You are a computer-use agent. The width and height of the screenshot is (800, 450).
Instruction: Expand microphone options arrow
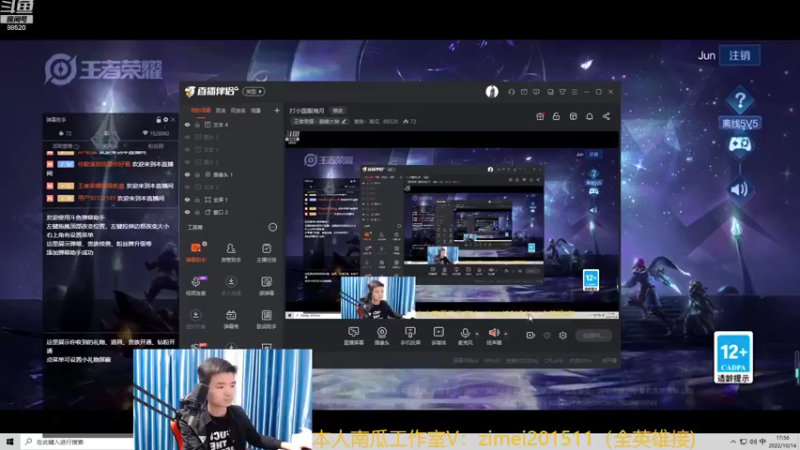click(x=477, y=334)
